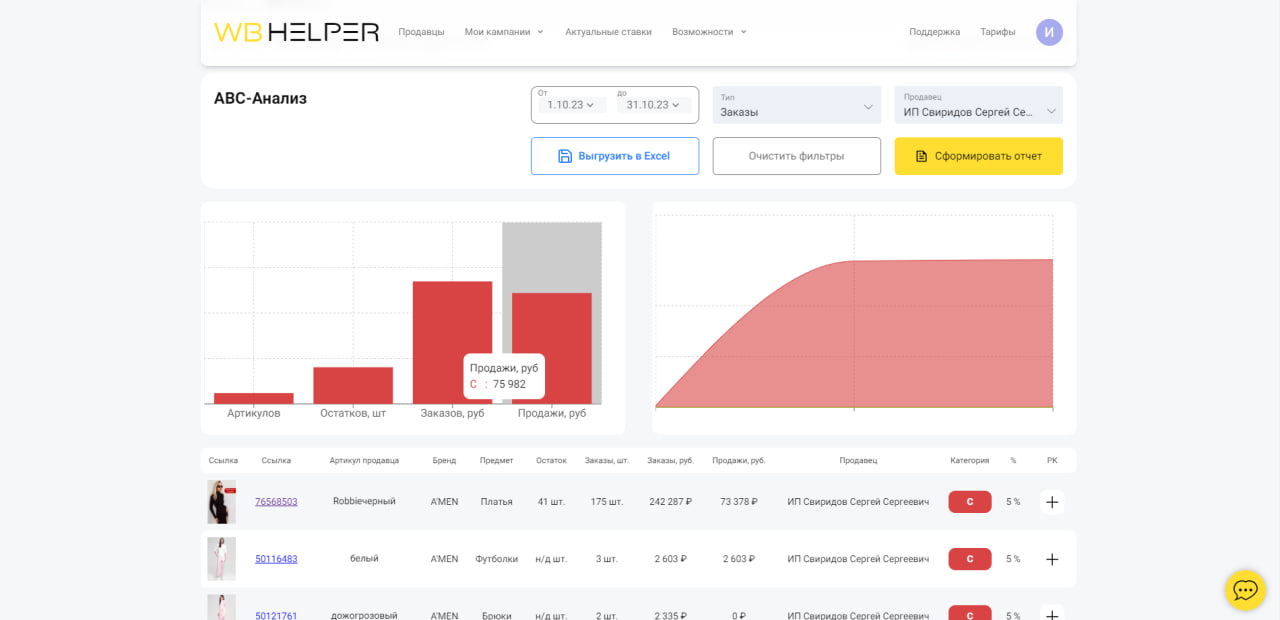Click the Выгрузить в Excel button

point(615,156)
